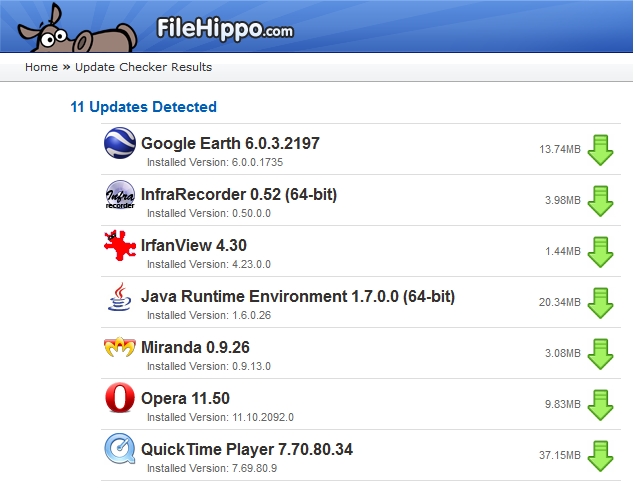Open the FileHippo.com site title

(225, 29)
